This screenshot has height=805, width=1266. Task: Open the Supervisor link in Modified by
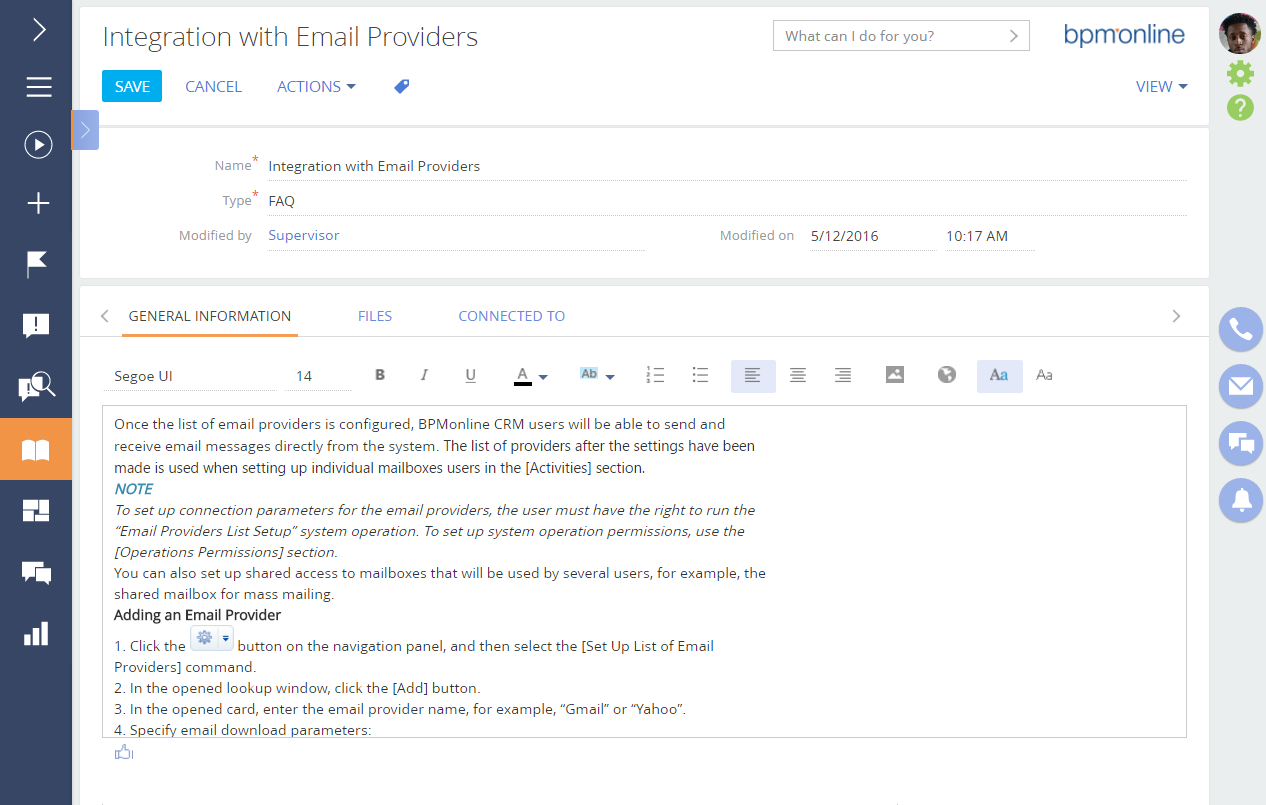coord(304,236)
